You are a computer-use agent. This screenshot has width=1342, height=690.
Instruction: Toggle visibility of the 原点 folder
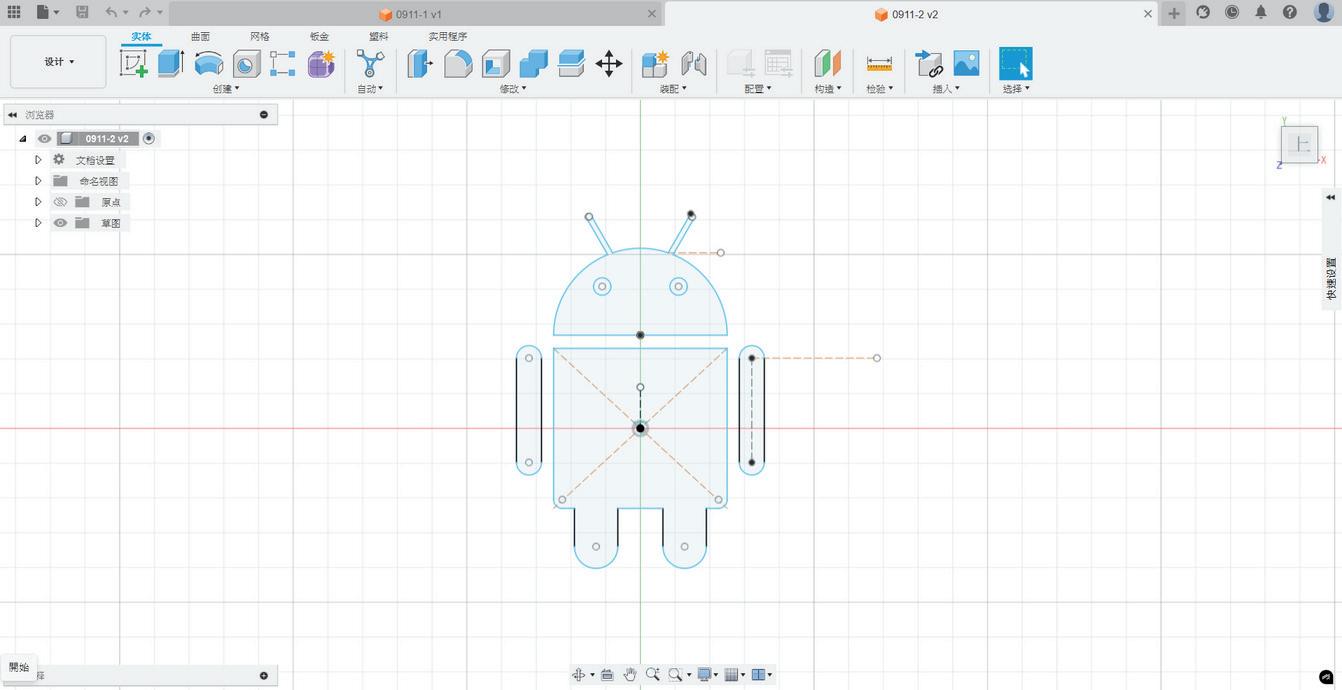(x=60, y=202)
